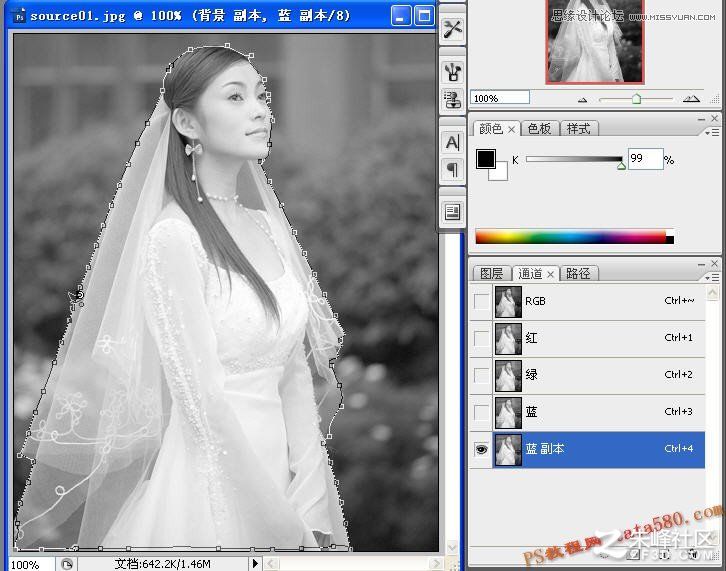The height and width of the screenshot is (571, 726).
Task: Switch to the 图层 tab
Action: [492, 273]
